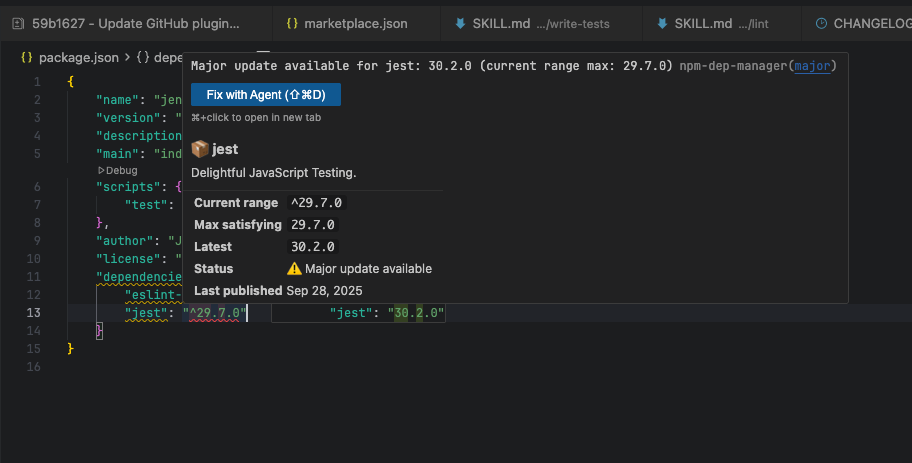
Task: Click the 29.7.0 Max satisfying value
Action: click(x=313, y=225)
